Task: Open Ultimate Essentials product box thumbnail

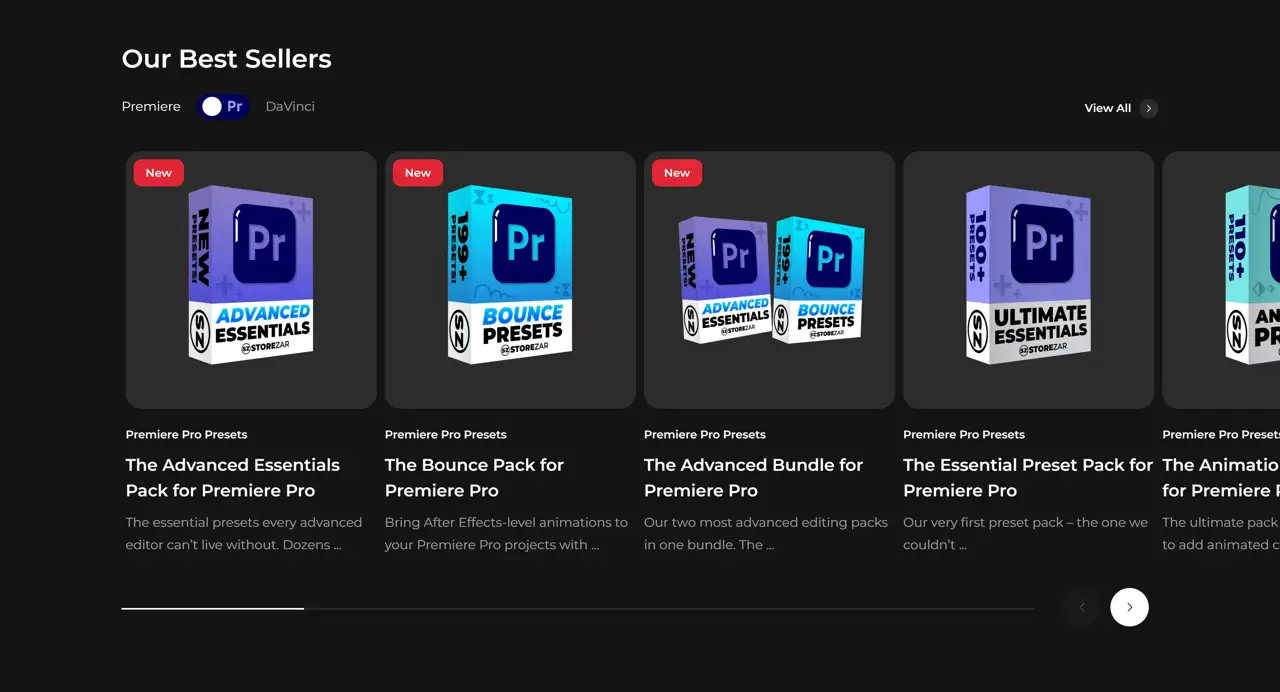Action: pyautogui.click(x=1028, y=280)
